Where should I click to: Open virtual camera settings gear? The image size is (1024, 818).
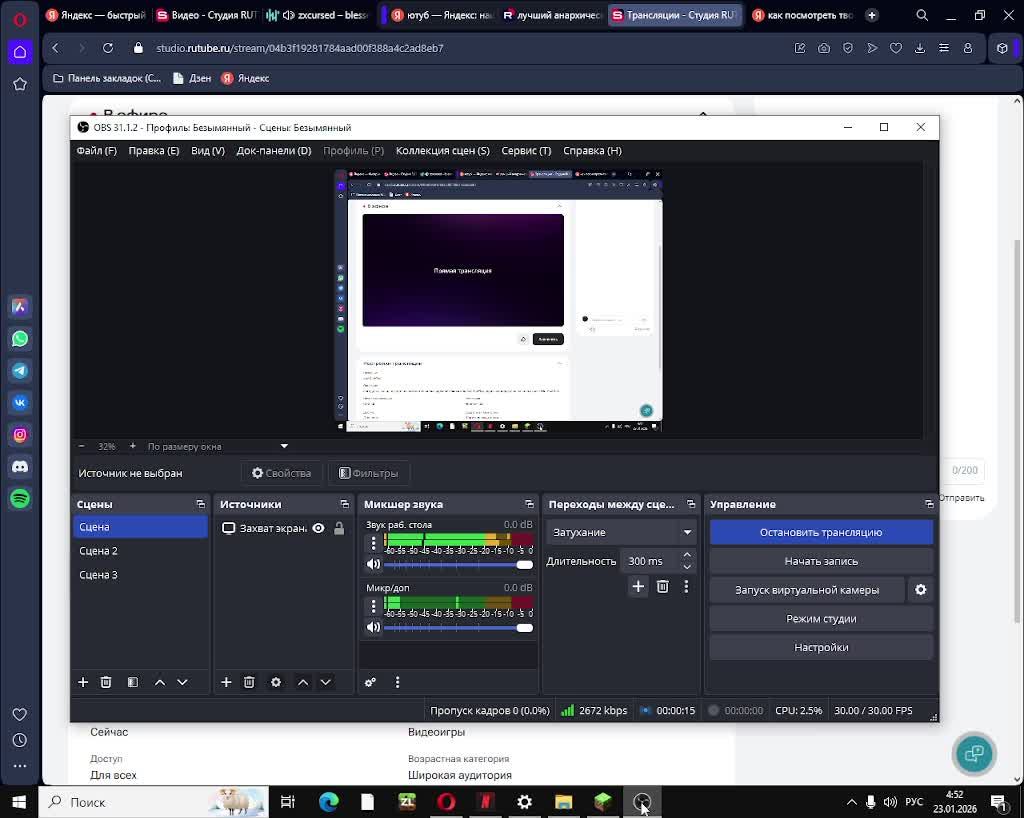pyautogui.click(x=920, y=590)
